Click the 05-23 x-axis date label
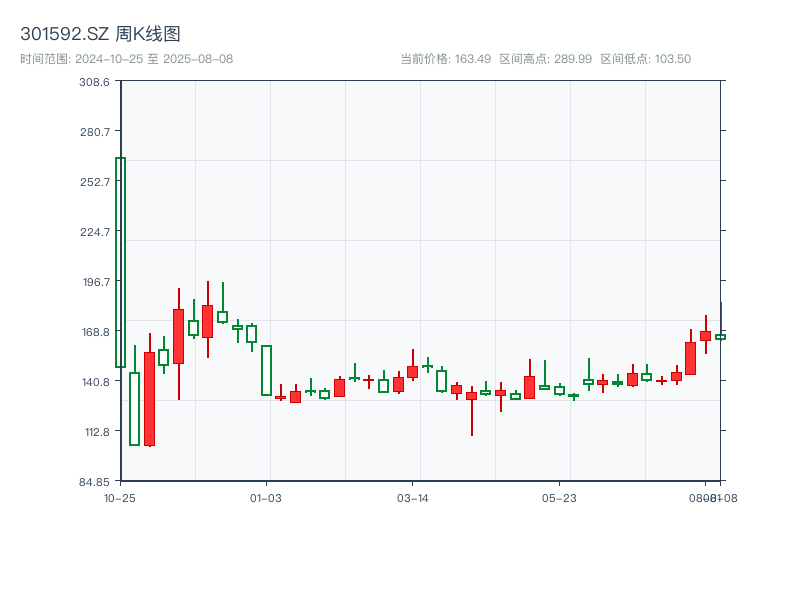 point(559,498)
